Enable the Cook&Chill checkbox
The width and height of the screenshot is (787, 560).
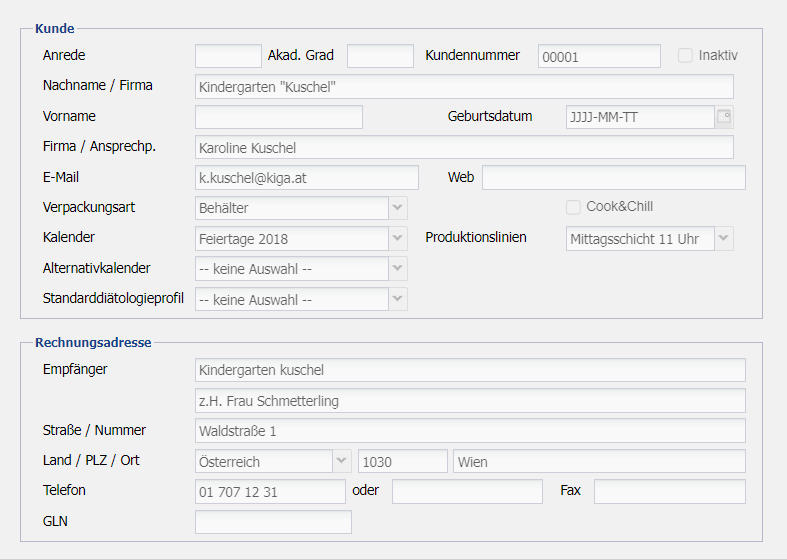(x=573, y=207)
